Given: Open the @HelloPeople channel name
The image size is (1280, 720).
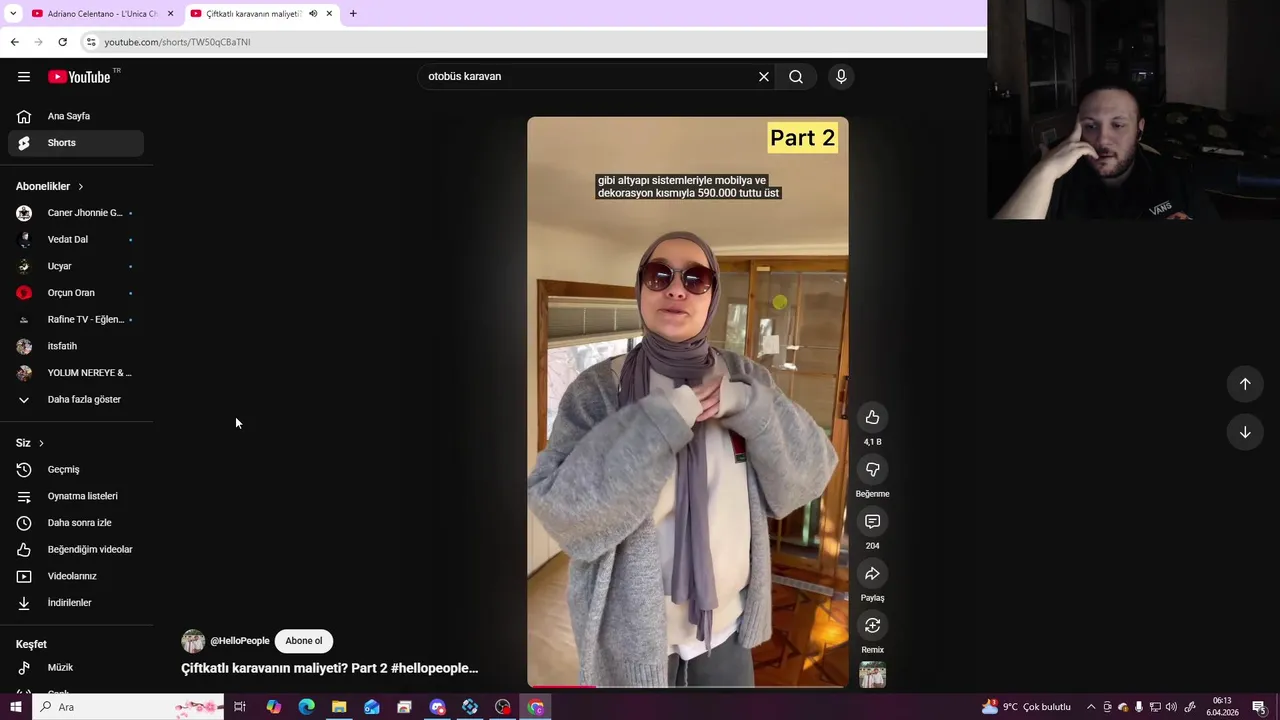Looking at the screenshot, I should click(240, 641).
